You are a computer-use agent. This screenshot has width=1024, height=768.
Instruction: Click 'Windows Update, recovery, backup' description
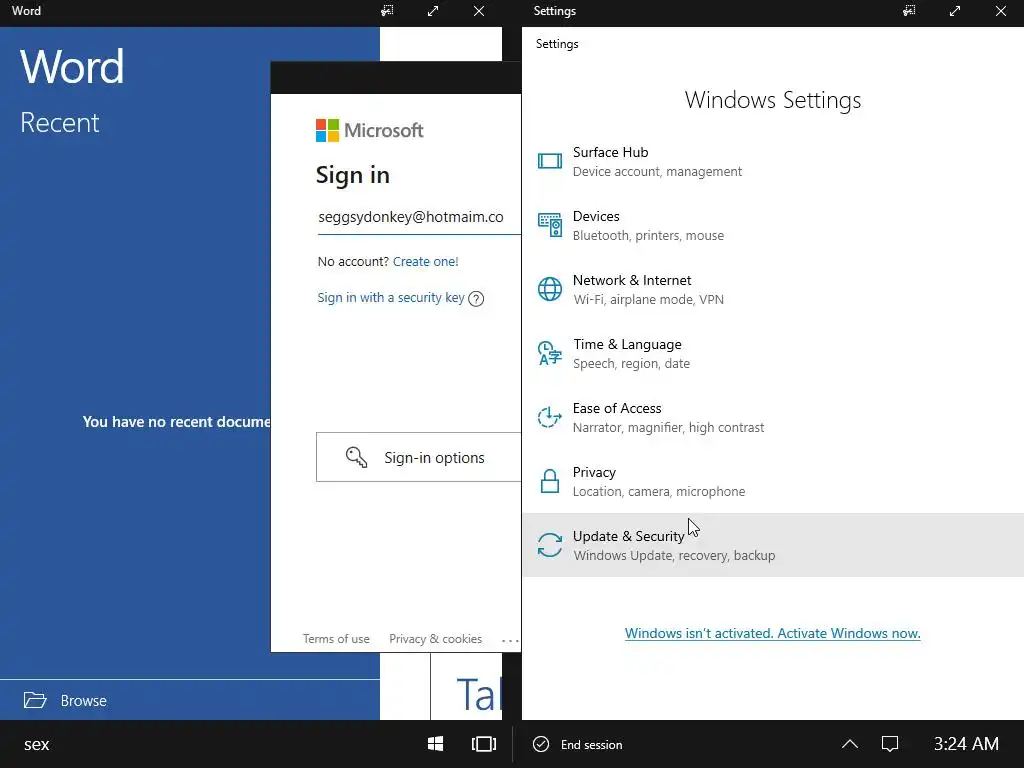pos(674,555)
